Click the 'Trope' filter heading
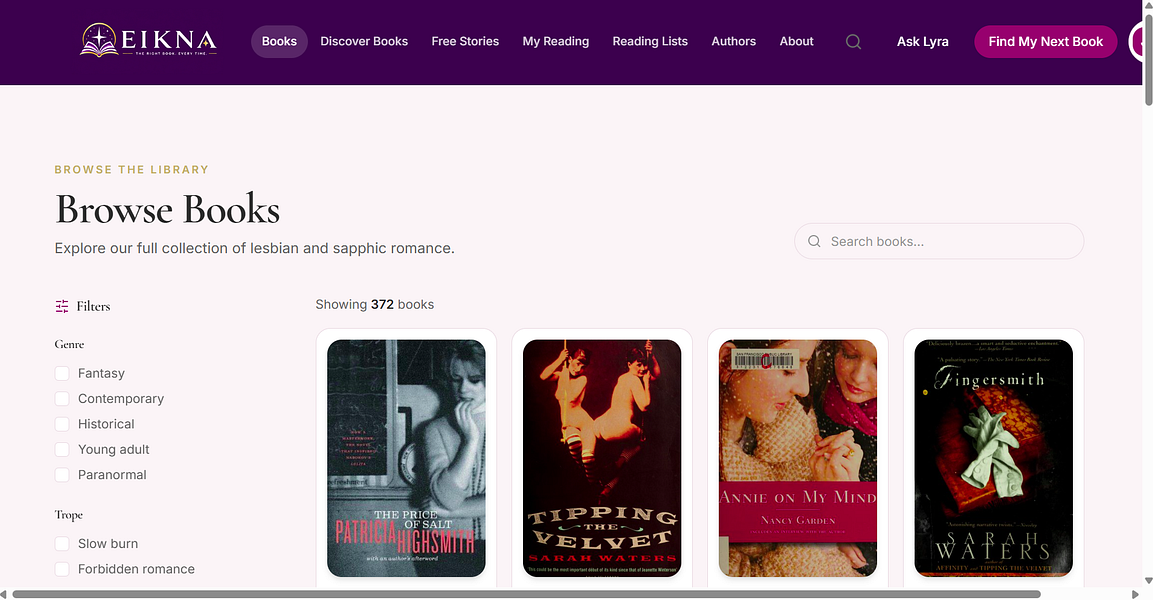The width and height of the screenshot is (1153, 600). pyautogui.click(x=68, y=515)
